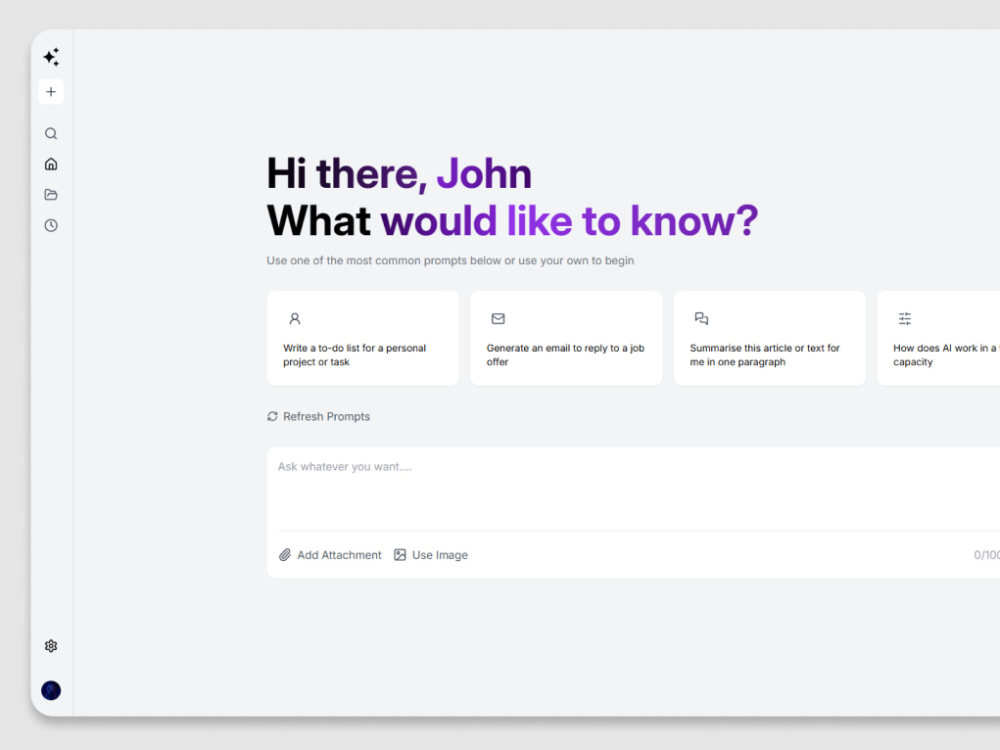Focus the 'Ask whatever you want' input field

638,488
